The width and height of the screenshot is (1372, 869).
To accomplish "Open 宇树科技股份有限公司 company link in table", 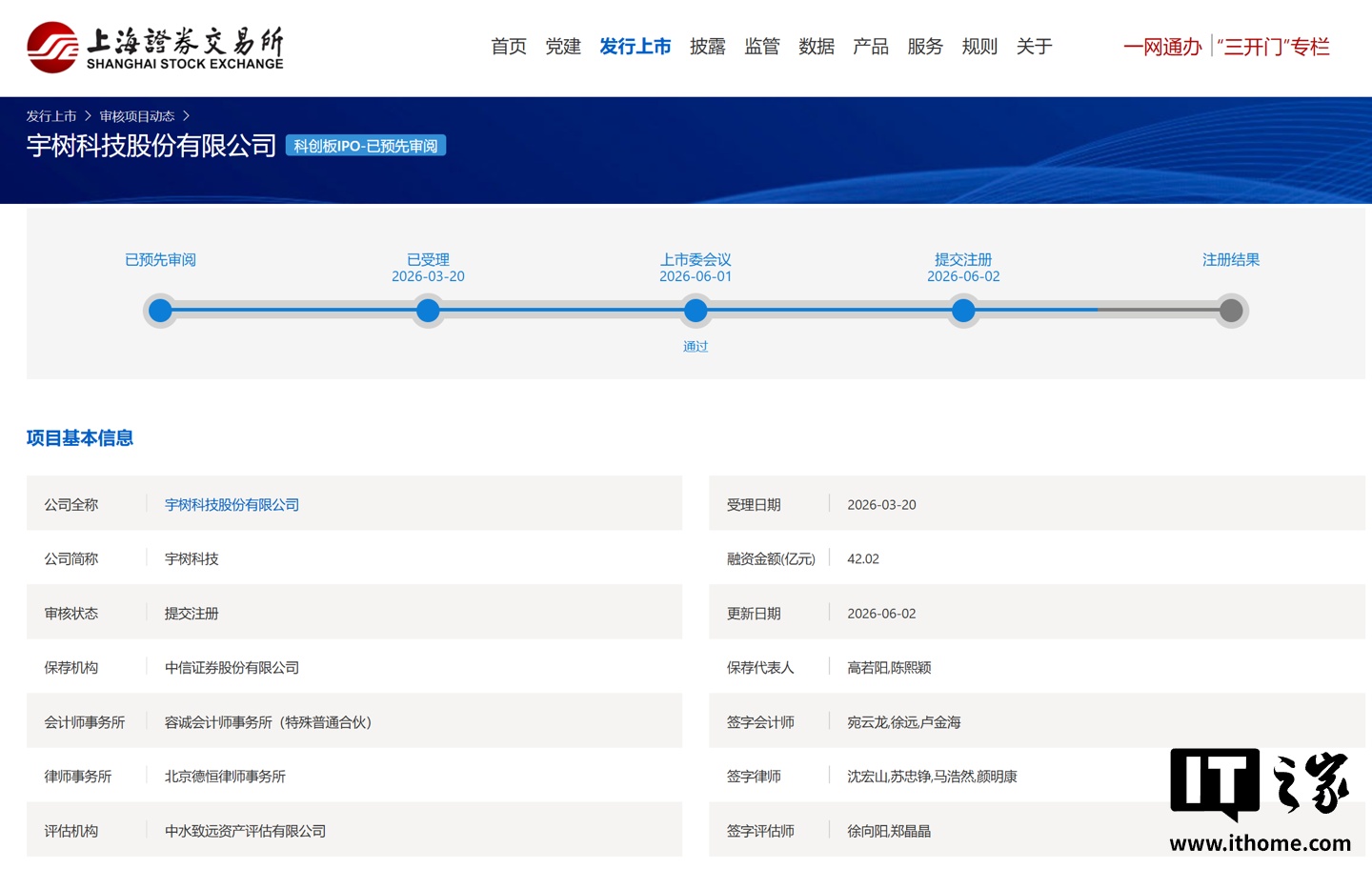I will click(232, 505).
